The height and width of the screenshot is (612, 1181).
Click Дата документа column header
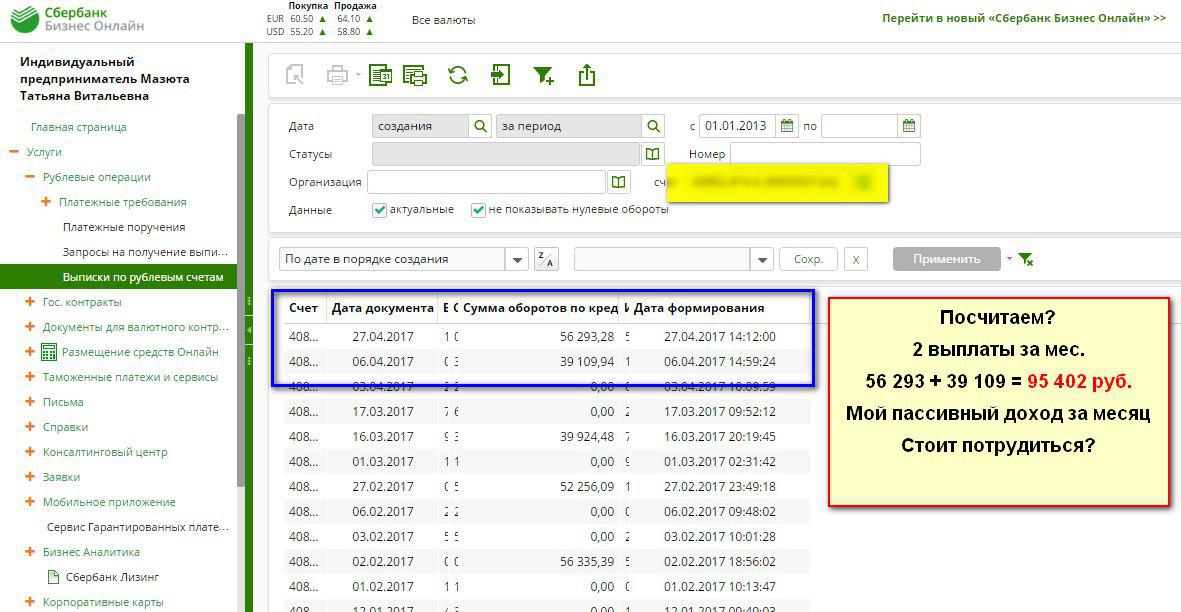[383, 308]
